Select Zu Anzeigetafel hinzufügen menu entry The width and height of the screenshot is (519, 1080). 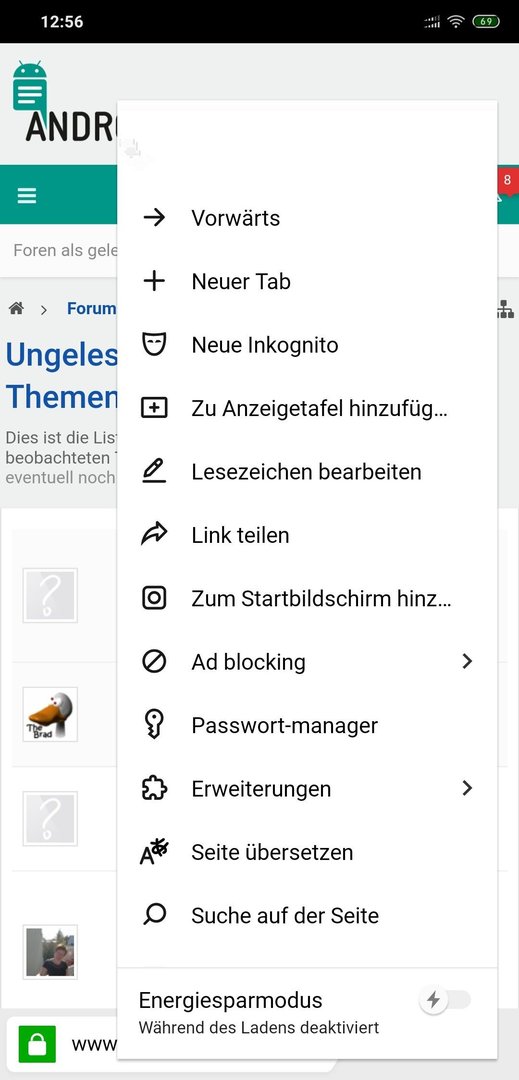tap(307, 408)
